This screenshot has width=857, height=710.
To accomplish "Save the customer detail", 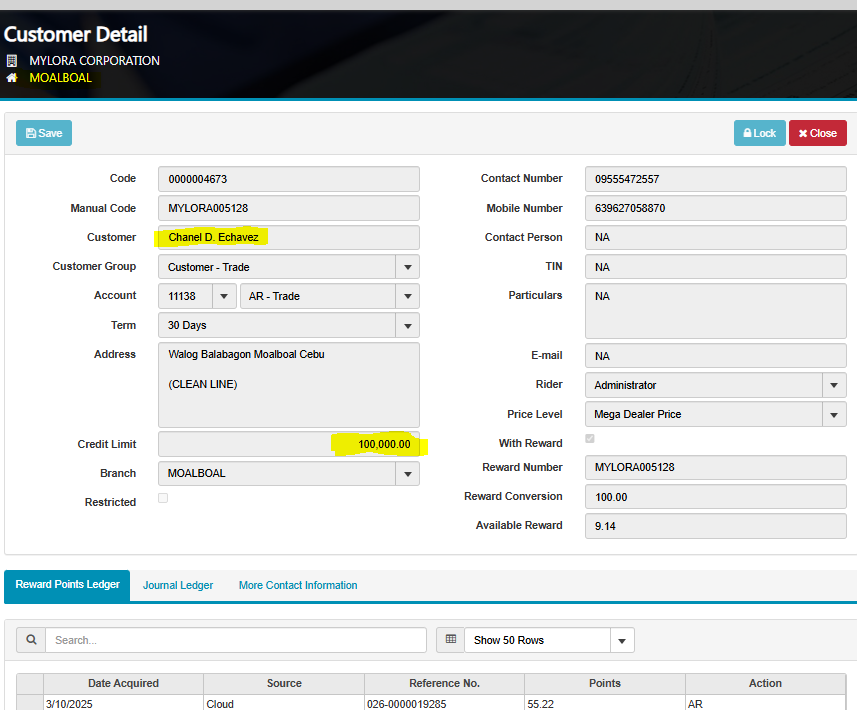I will (44, 133).
